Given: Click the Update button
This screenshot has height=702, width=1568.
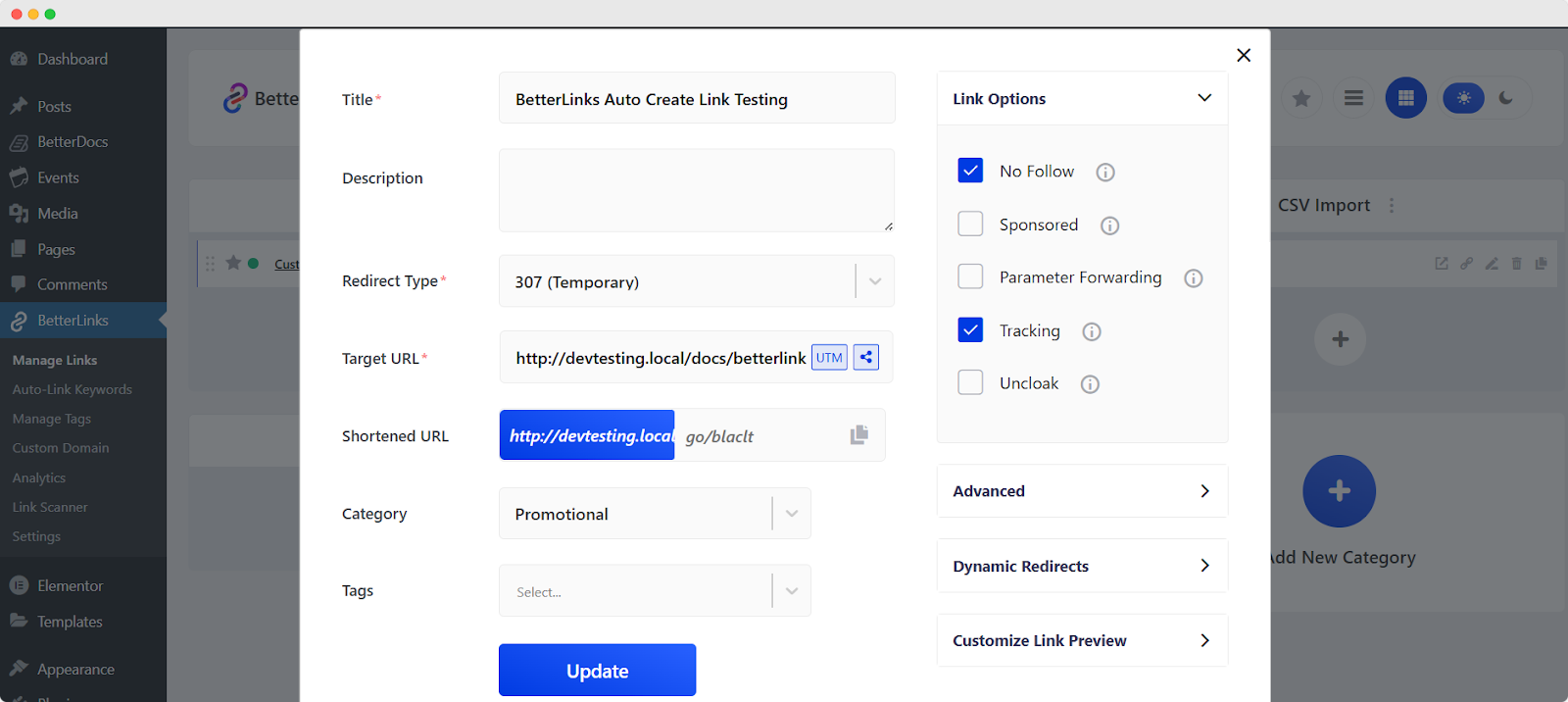Looking at the screenshot, I should pyautogui.click(x=598, y=671).
